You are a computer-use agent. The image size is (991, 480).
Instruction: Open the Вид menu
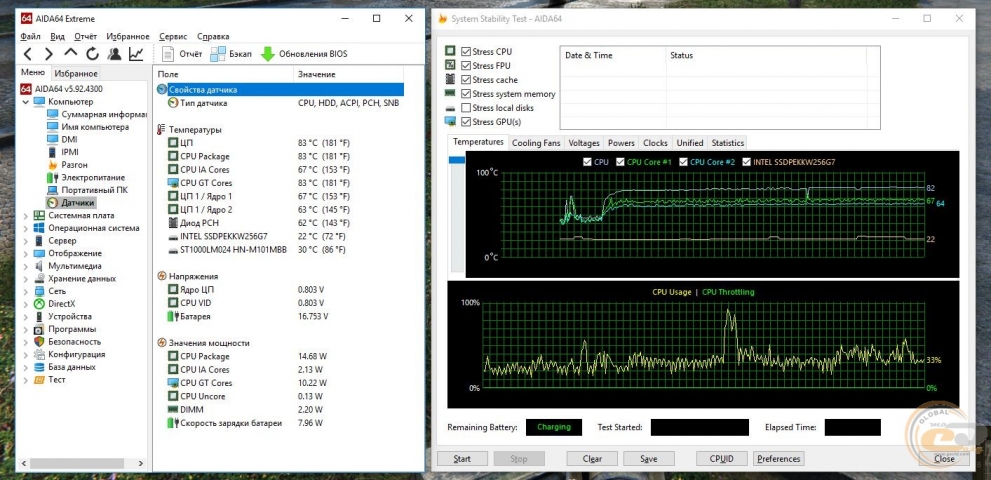(x=58, y=37)
